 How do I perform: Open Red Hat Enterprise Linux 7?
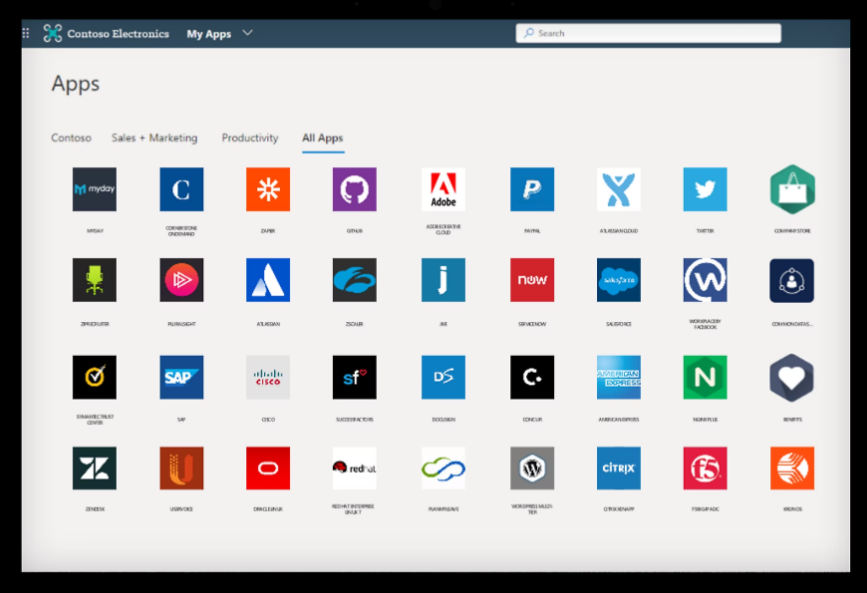(x=356, y=468)
